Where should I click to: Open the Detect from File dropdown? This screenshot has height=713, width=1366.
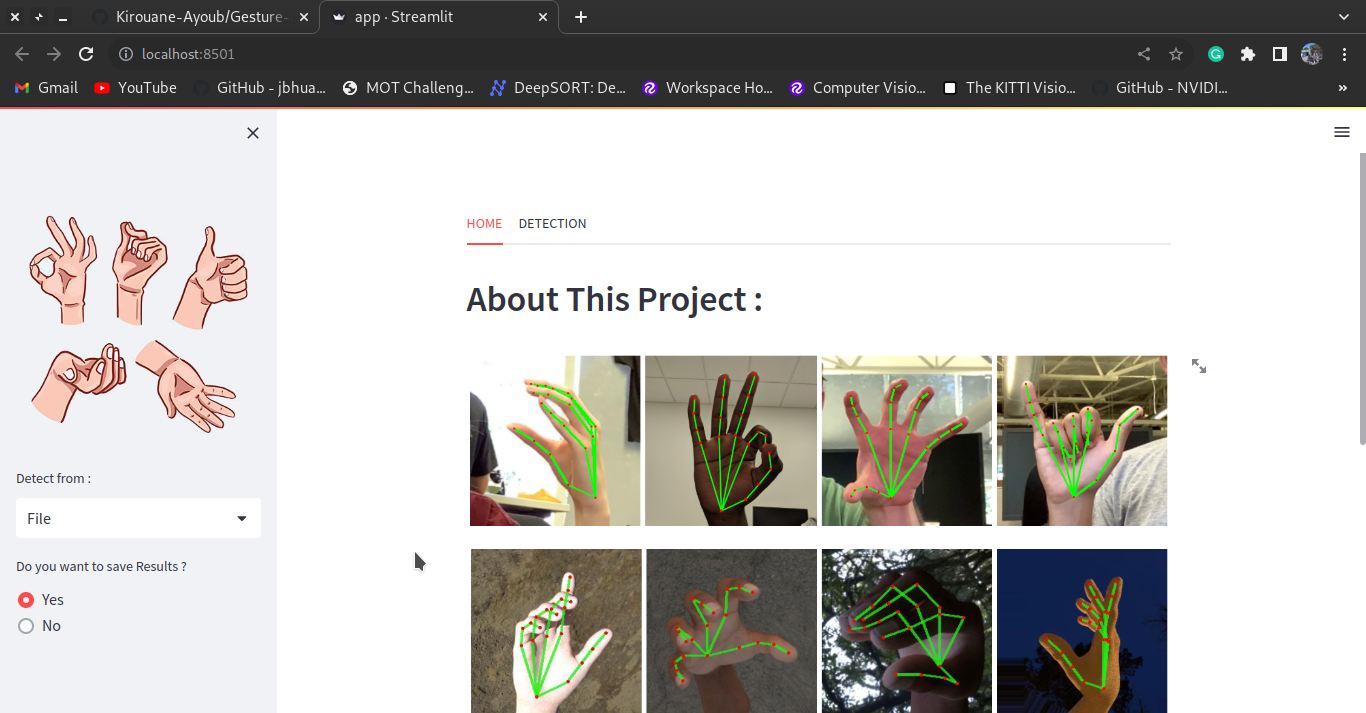137,518
